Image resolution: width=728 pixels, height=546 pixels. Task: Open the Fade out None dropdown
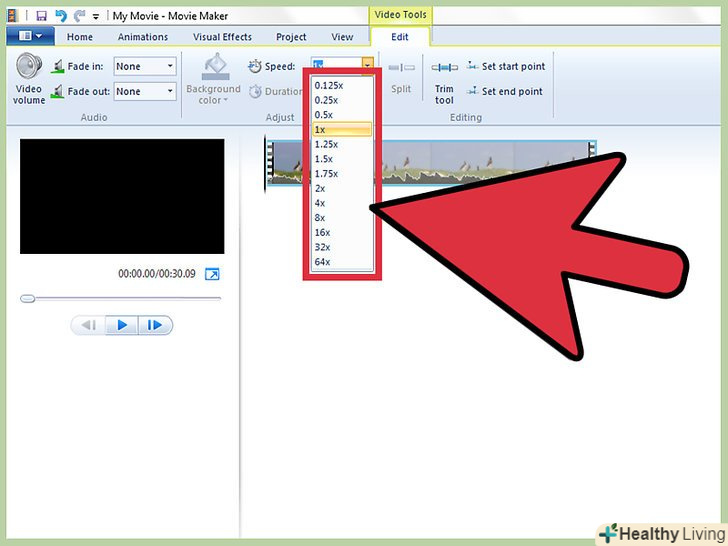pyautogui.click(x=145, y=91)
